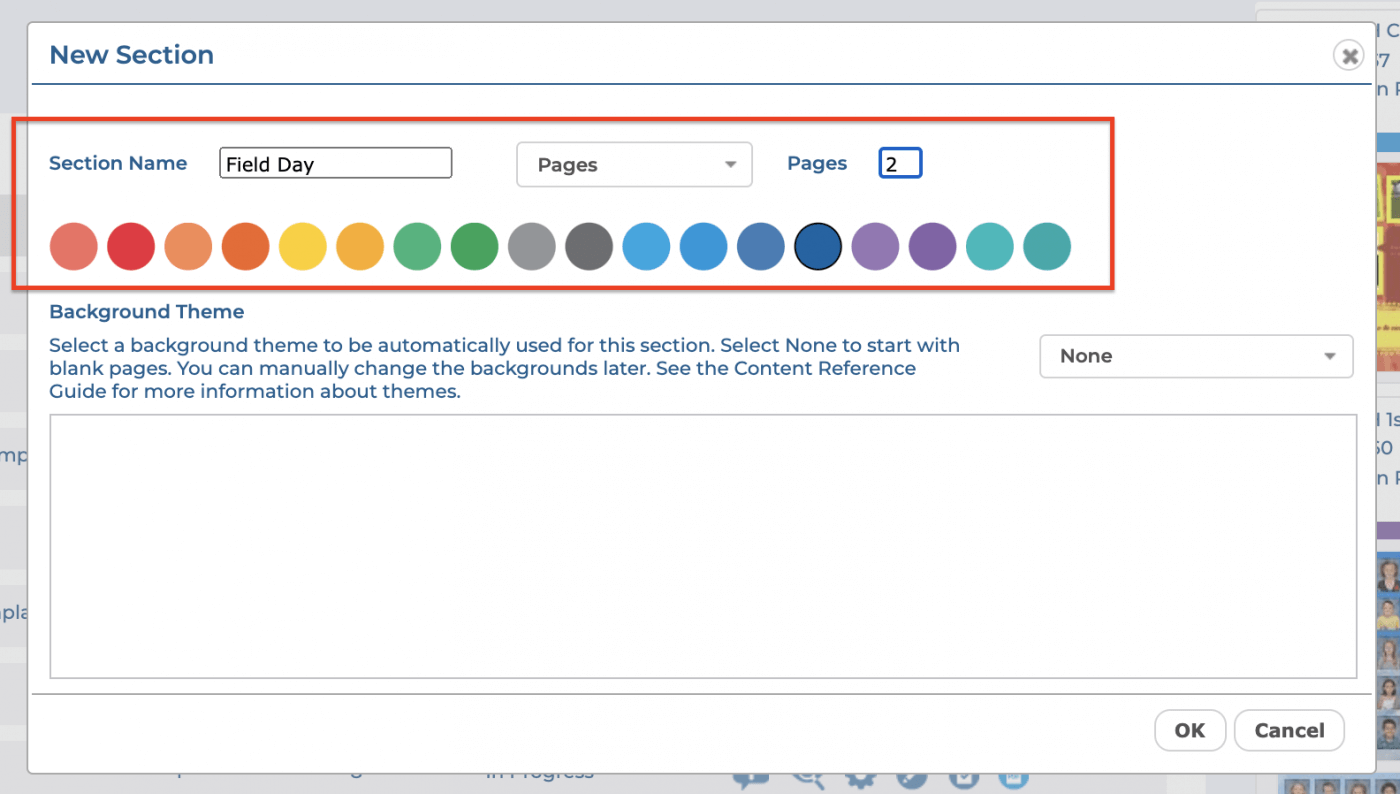This screenshot has width=1400, height=794.
Task: Select the salmon pink swatch at row start
Action: click(x=74, y=247)
